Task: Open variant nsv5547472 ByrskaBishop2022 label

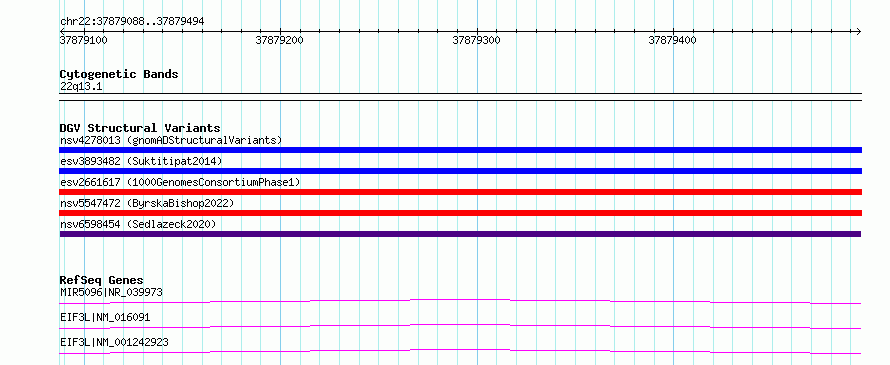Action: (146, 203)
